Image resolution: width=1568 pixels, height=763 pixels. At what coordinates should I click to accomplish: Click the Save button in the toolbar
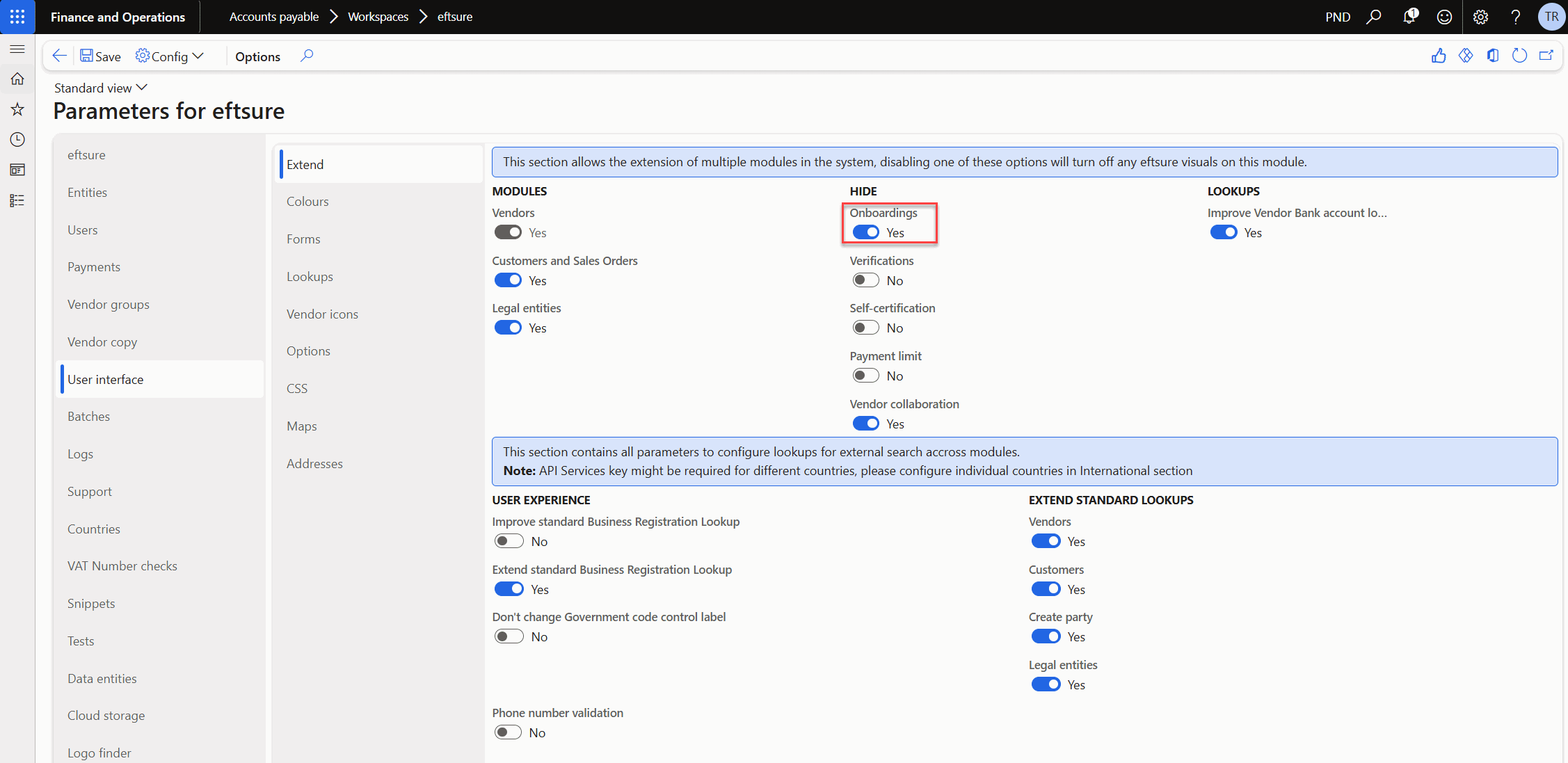[100, 56]
